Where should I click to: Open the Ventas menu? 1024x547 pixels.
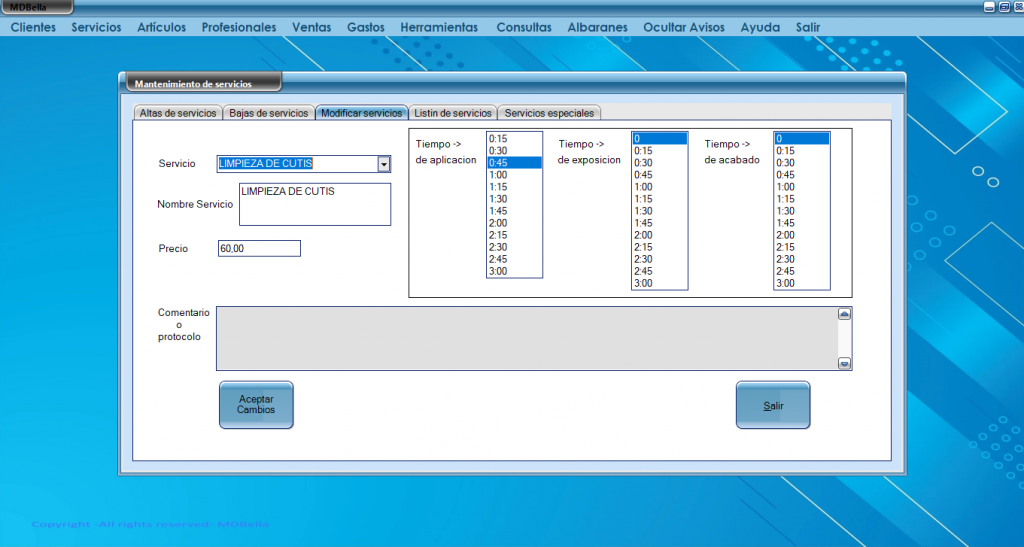click(311, 27)
